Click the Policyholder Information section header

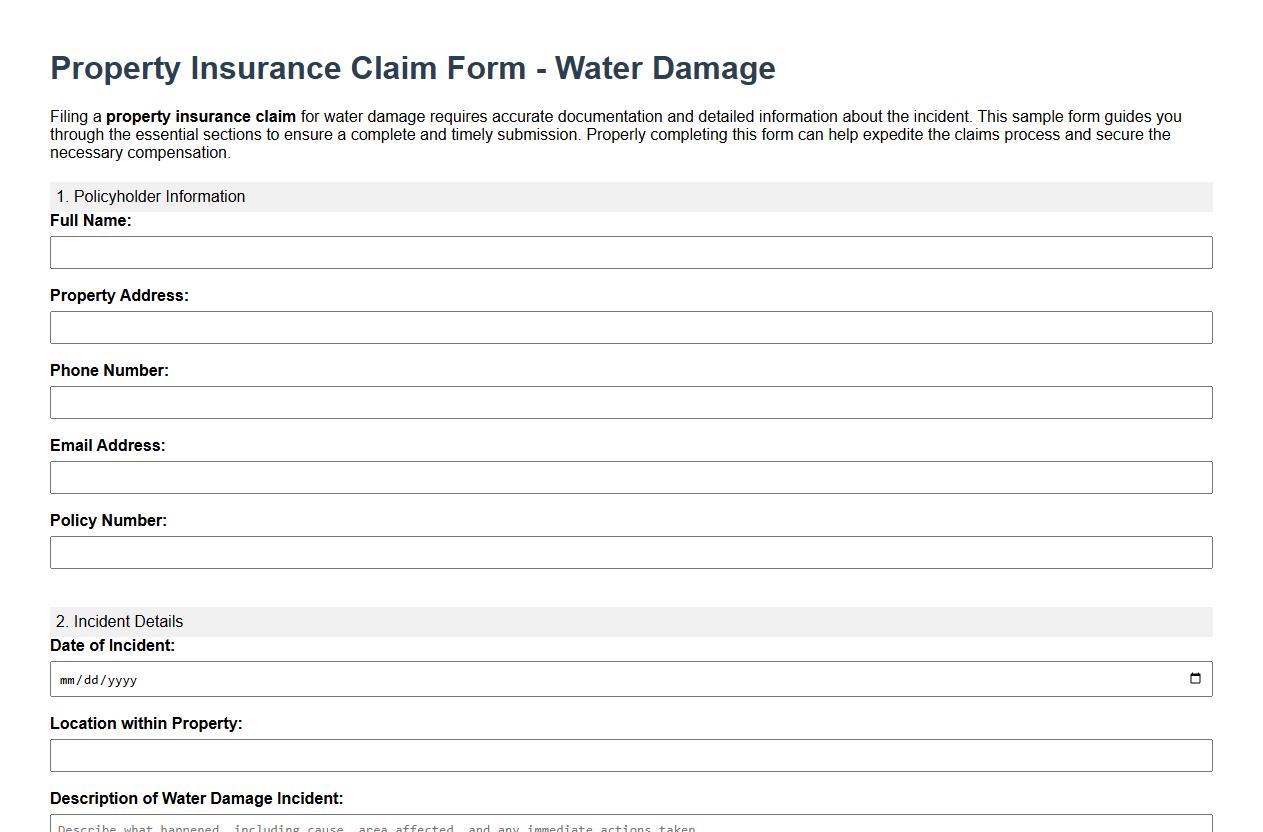[151, 197]
